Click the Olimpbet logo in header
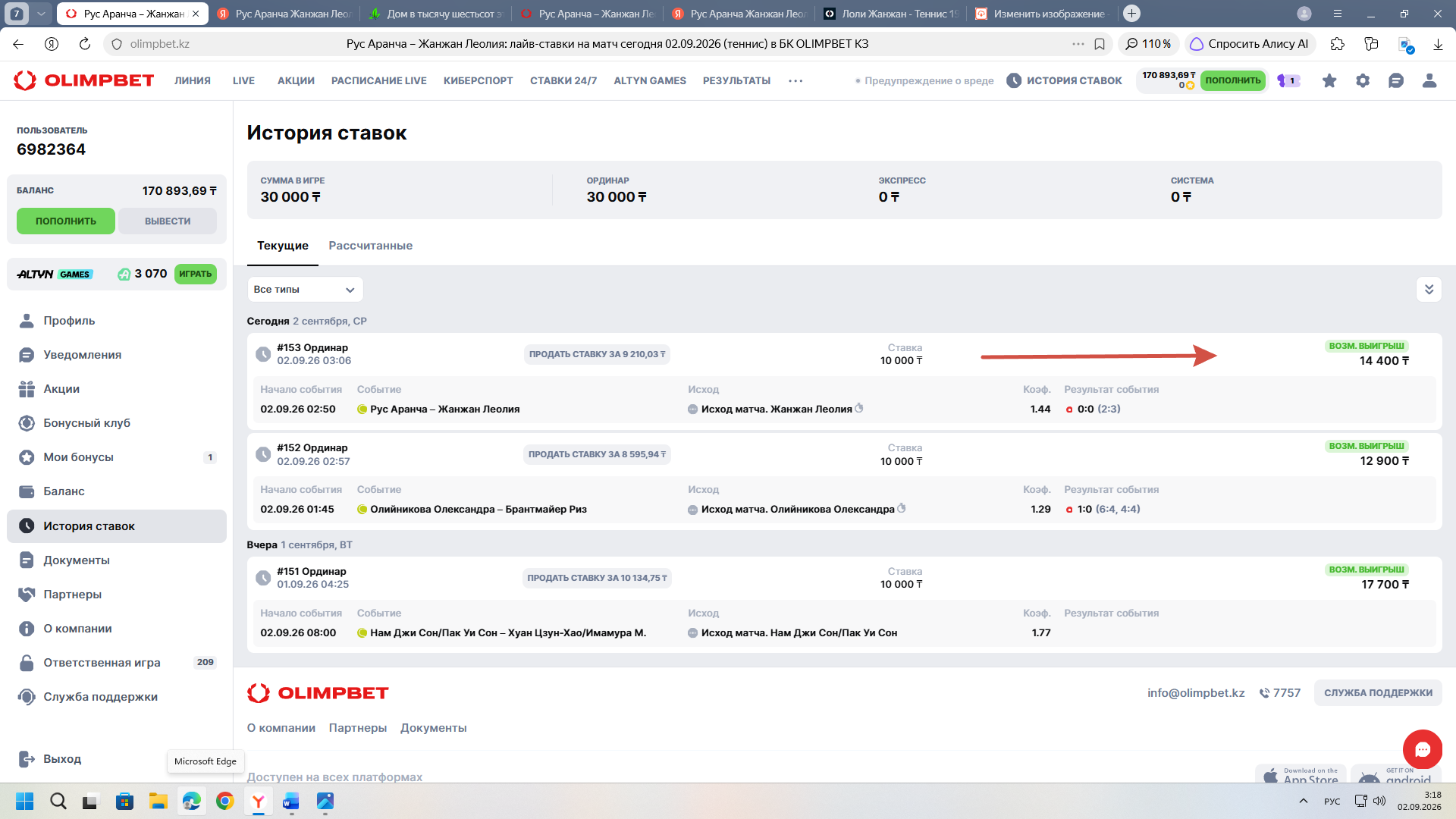The image size is (1456, 819). click(x=84, y=80)
